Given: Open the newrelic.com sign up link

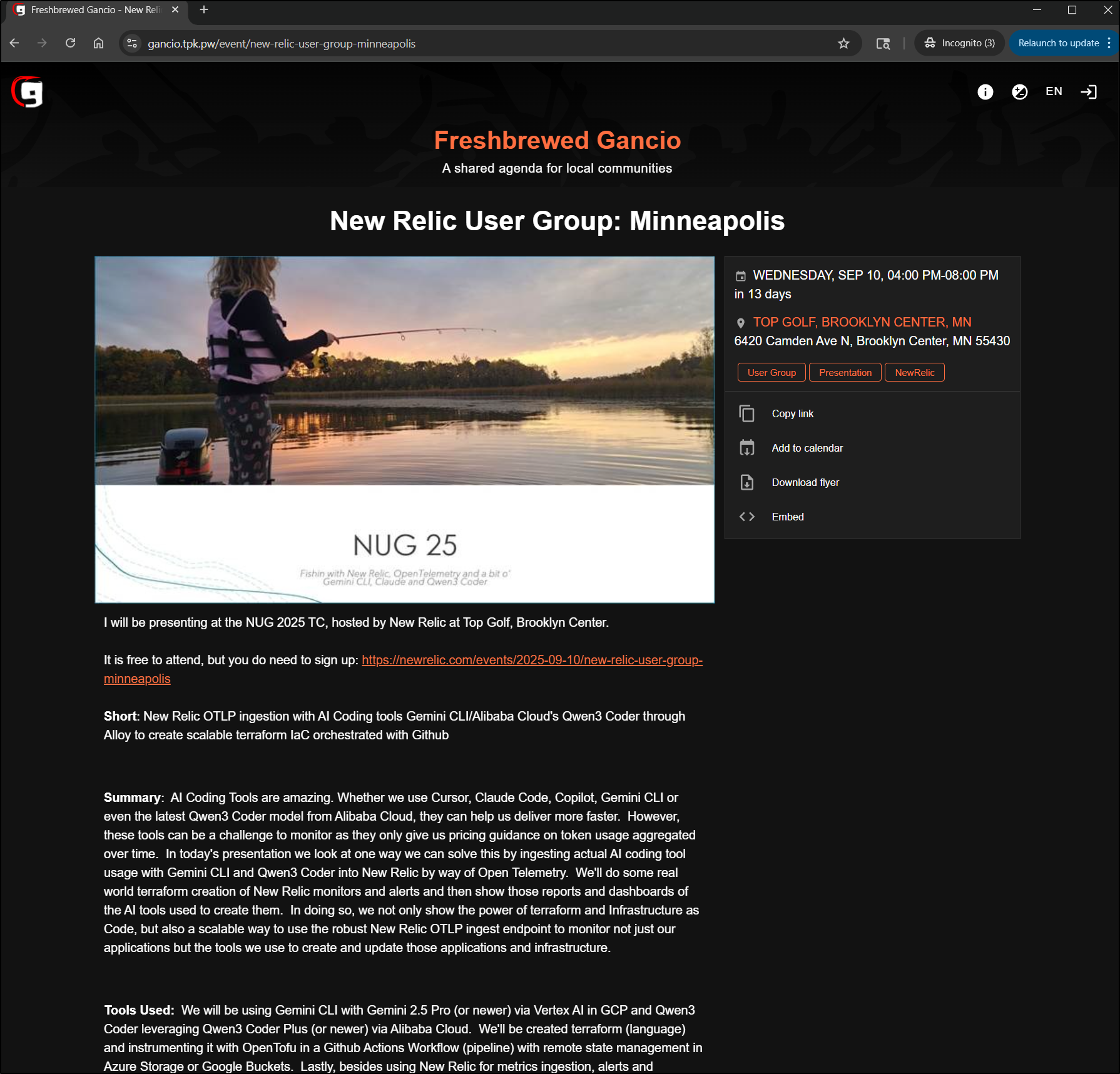Looking at the screenshot, I should click(x=403, y=669).
